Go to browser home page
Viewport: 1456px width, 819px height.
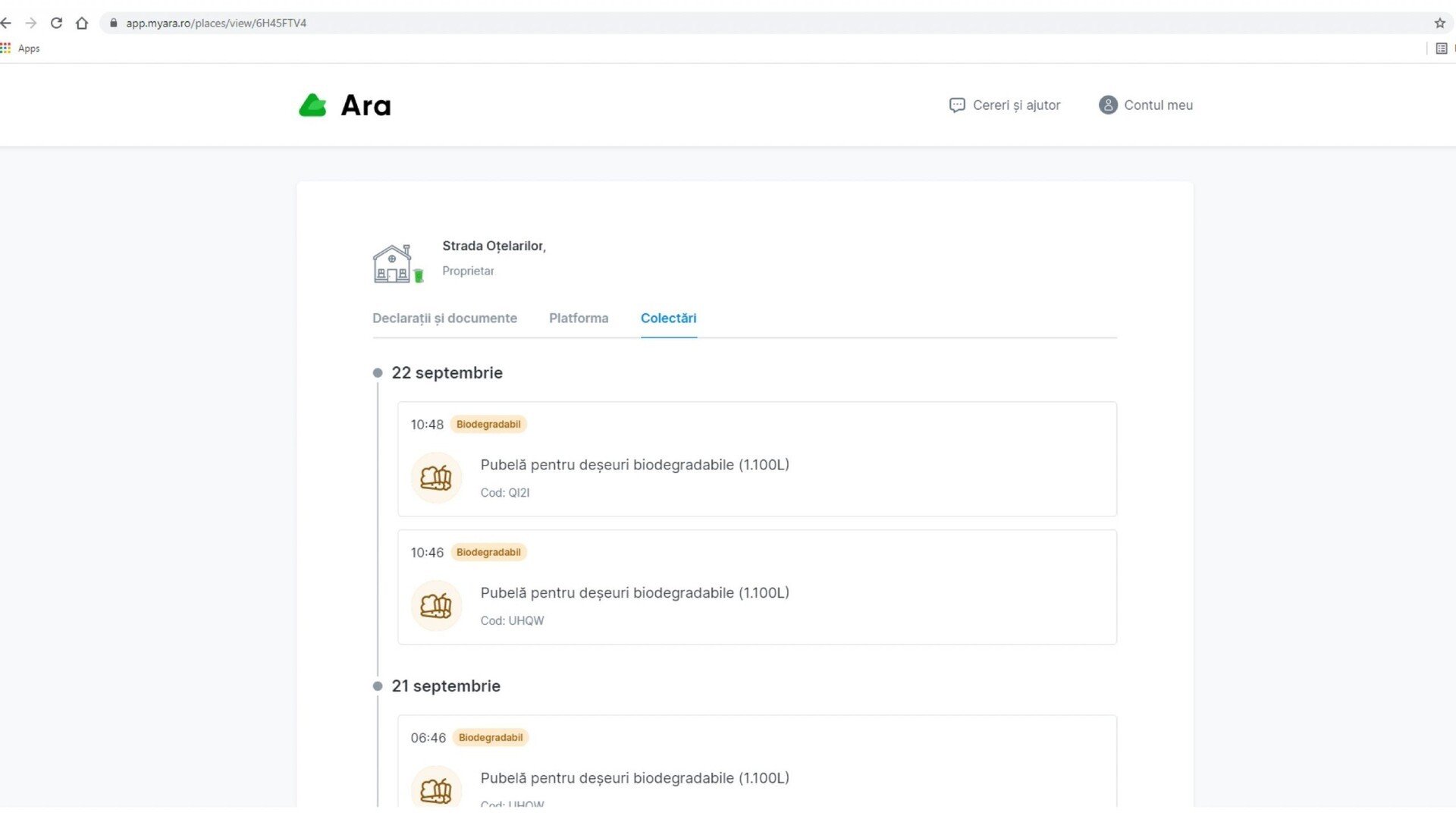pos(82,24)
